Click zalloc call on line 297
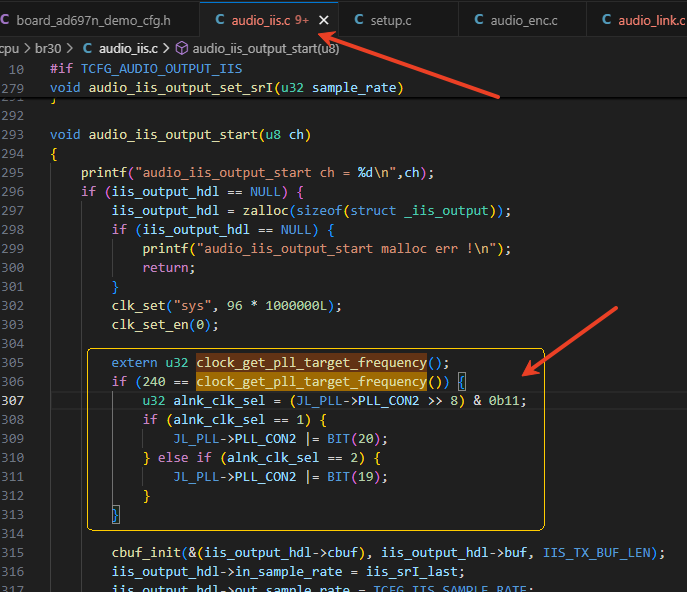Screen dimensions: 687x592 click(x=266, y=211)
